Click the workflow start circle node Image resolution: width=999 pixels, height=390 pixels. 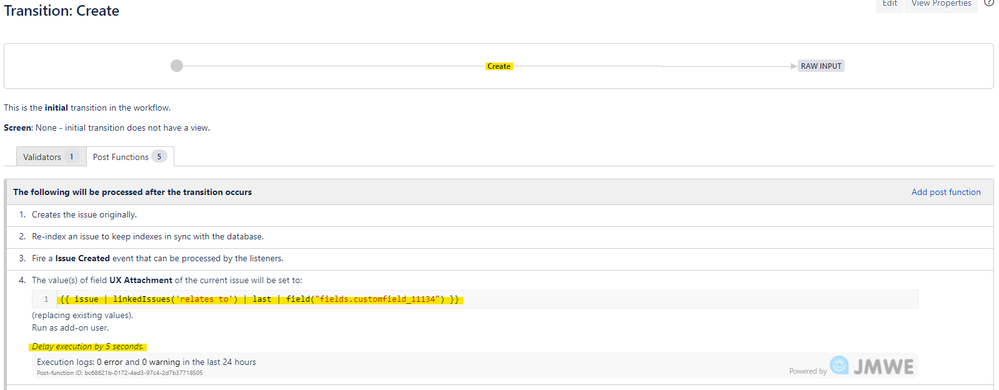176,66
